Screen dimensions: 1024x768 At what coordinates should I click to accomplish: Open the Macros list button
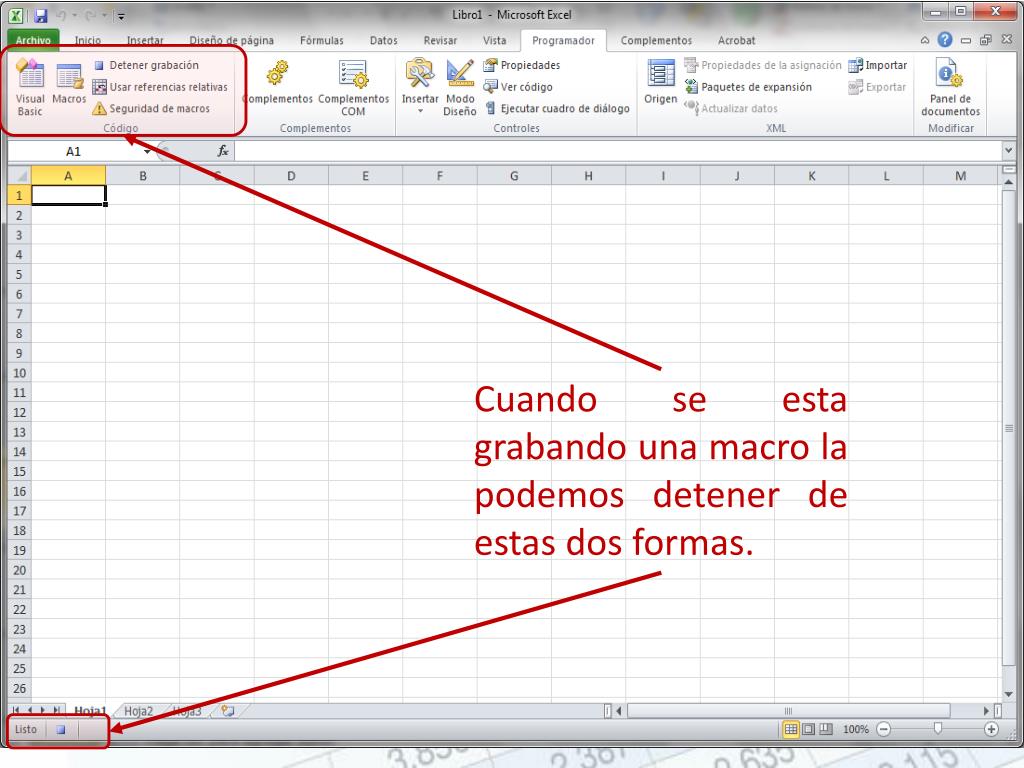pyautogui.click(x=69, y=82)
